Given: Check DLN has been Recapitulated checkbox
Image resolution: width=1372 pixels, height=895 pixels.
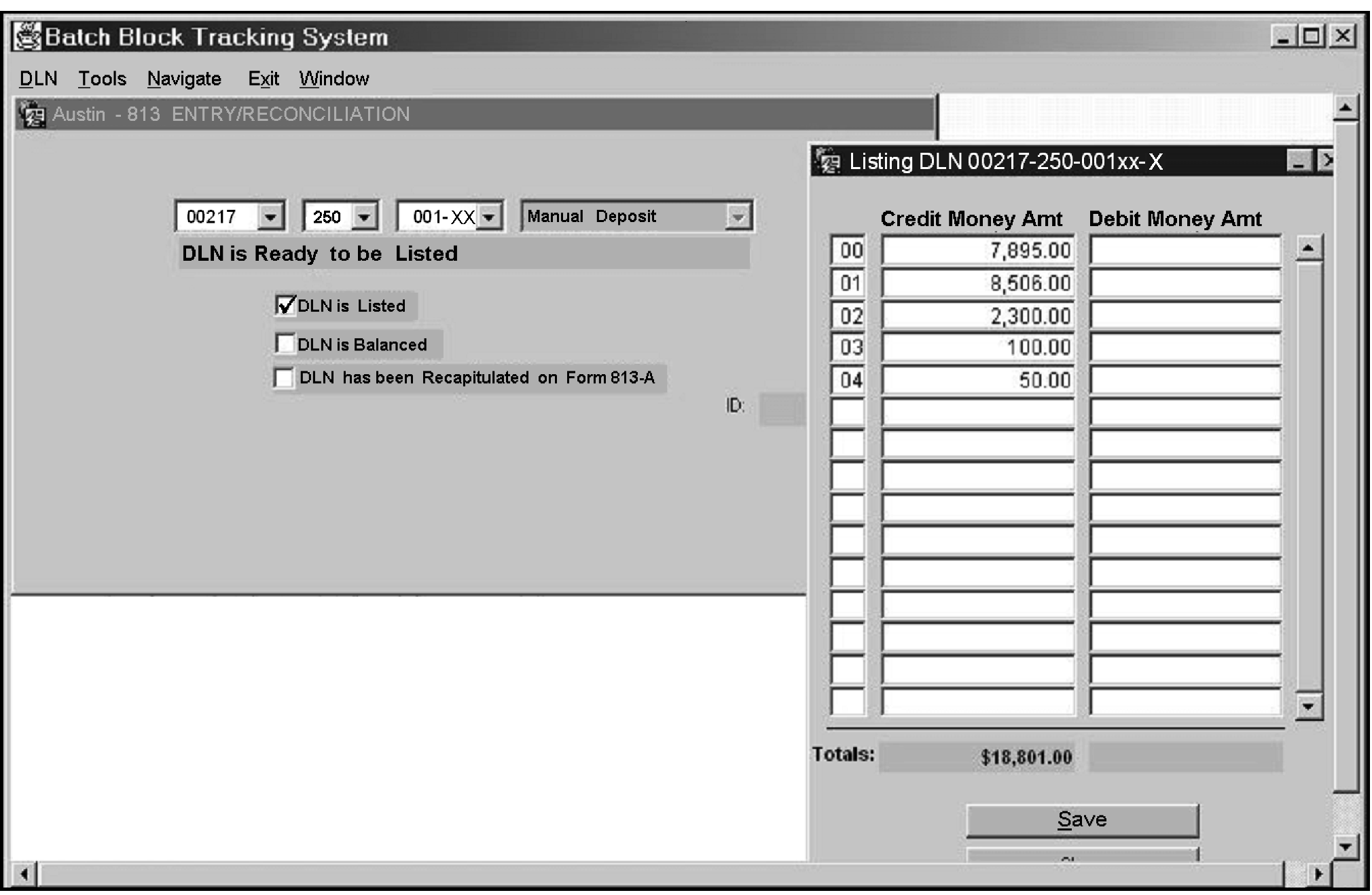Looking at the screenshot, I should click(x=284, y=378).
